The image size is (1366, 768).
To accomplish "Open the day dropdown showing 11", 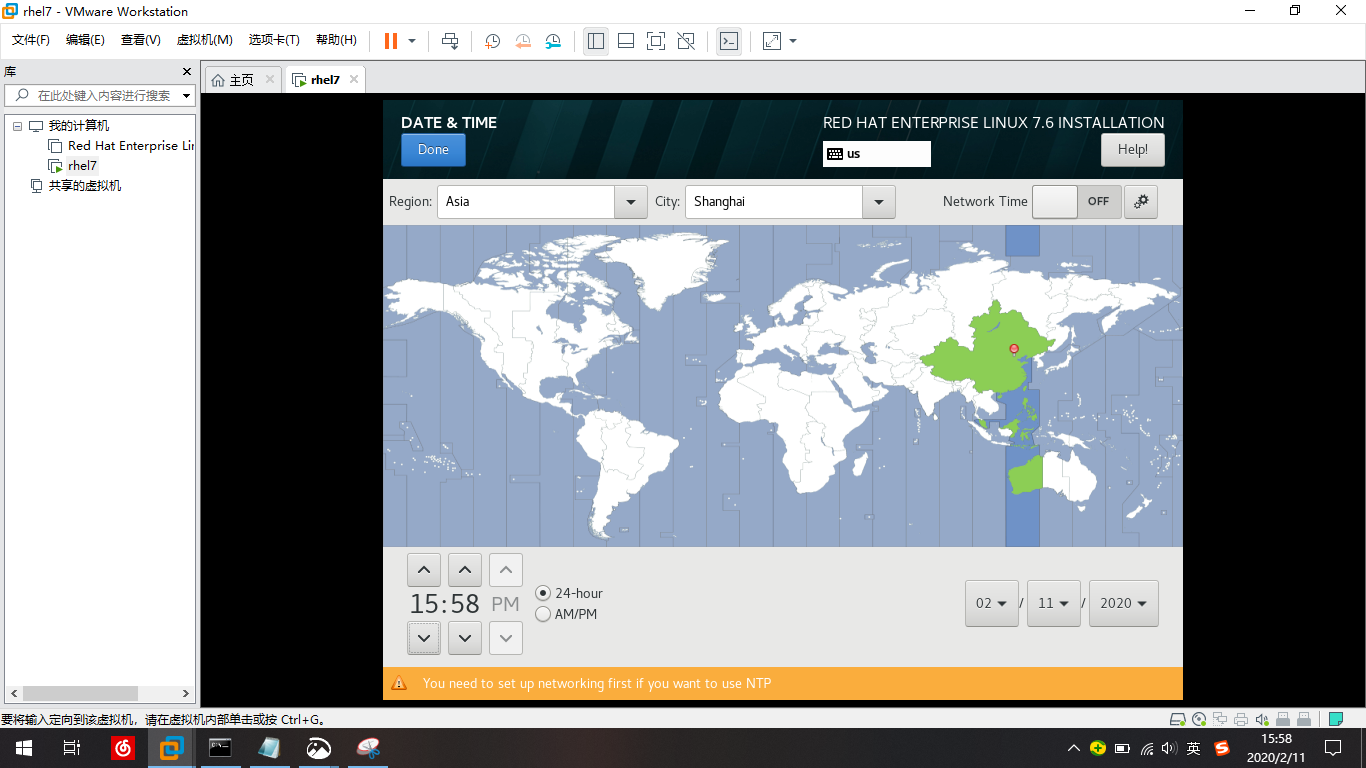I will (x=1054, y=603).
